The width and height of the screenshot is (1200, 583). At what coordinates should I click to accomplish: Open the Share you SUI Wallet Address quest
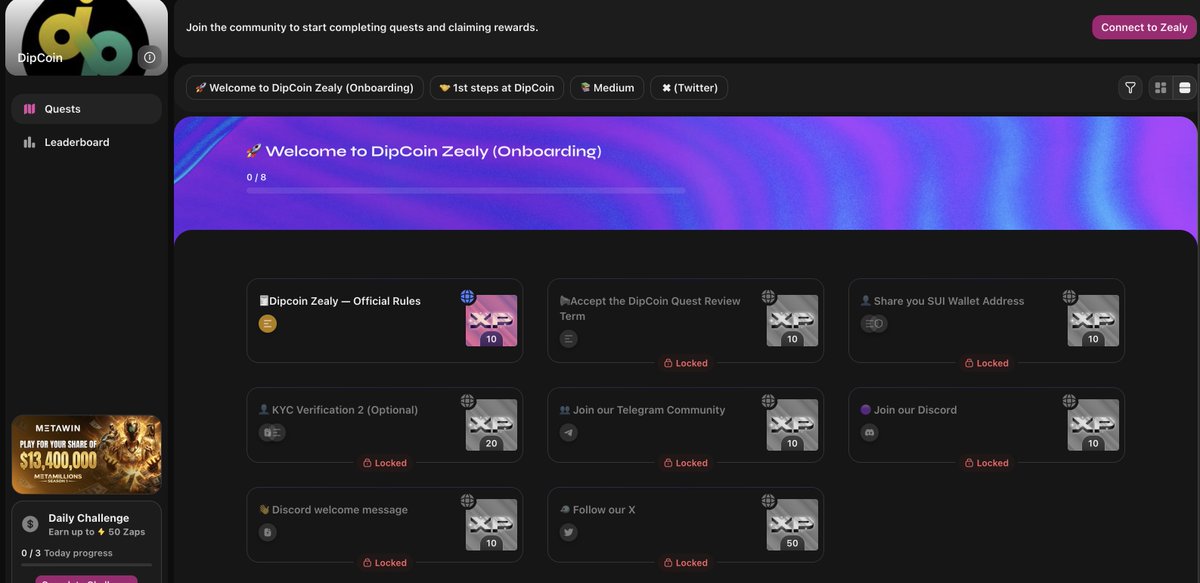[986, 321]
